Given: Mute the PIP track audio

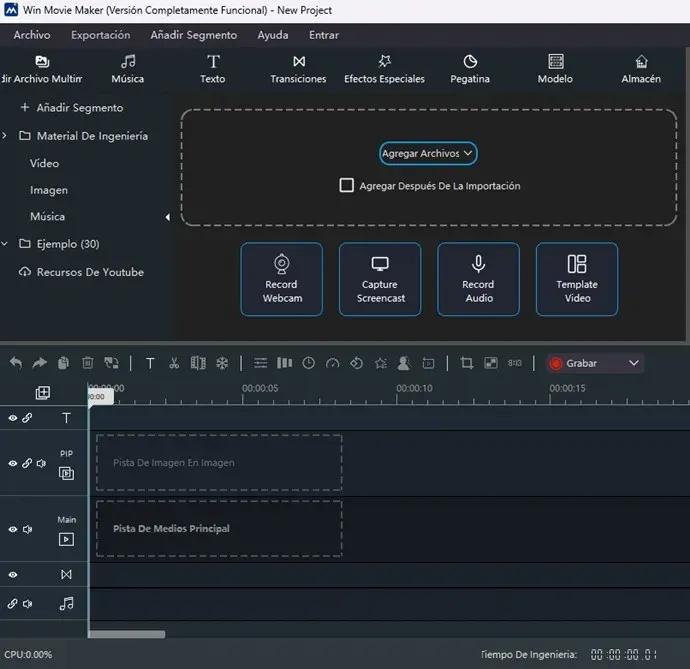Looking at the screenshot, I should (x=41, y=463).
